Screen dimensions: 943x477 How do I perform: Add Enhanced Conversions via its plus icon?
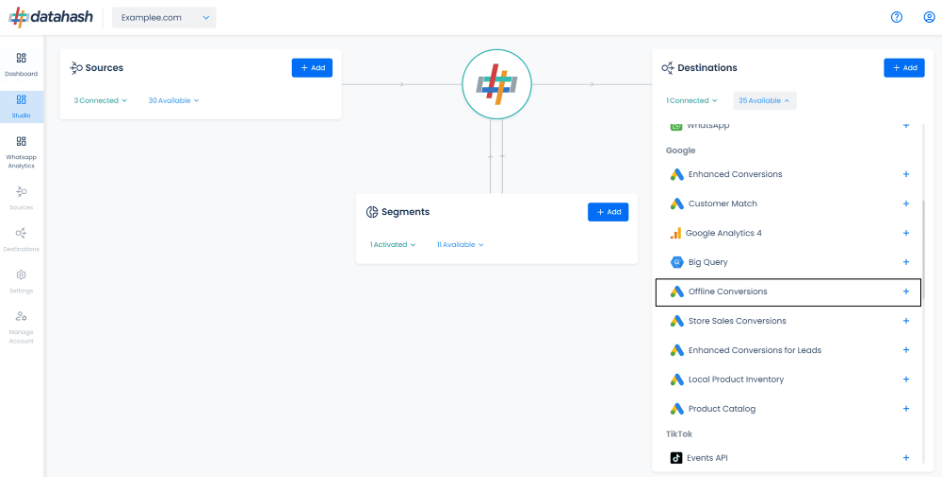click(906, 174)
